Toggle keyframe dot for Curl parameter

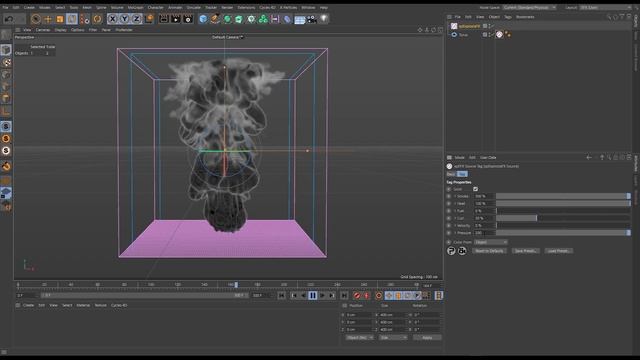coord(449,218)
